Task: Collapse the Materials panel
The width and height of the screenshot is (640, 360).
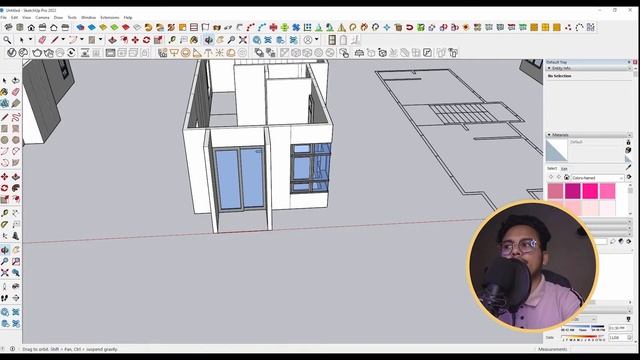Action: click(549, 135)
